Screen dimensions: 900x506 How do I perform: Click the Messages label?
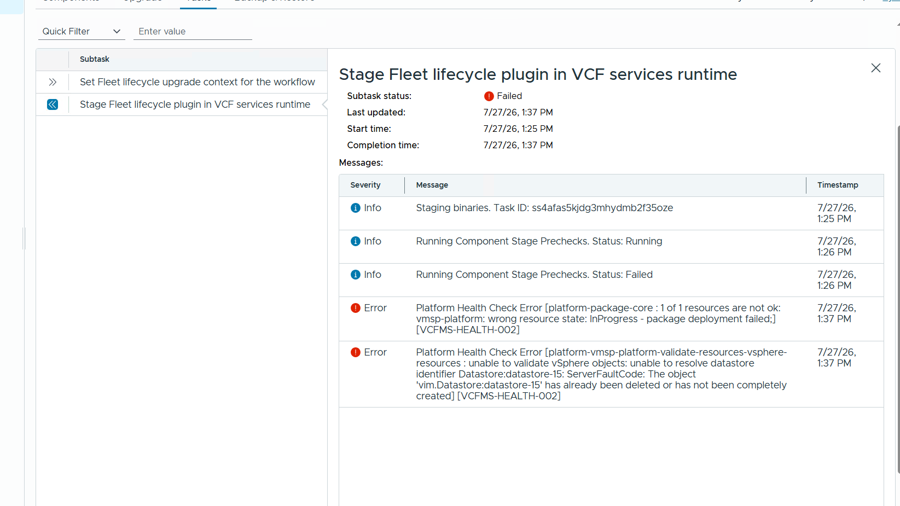[361, 163]
